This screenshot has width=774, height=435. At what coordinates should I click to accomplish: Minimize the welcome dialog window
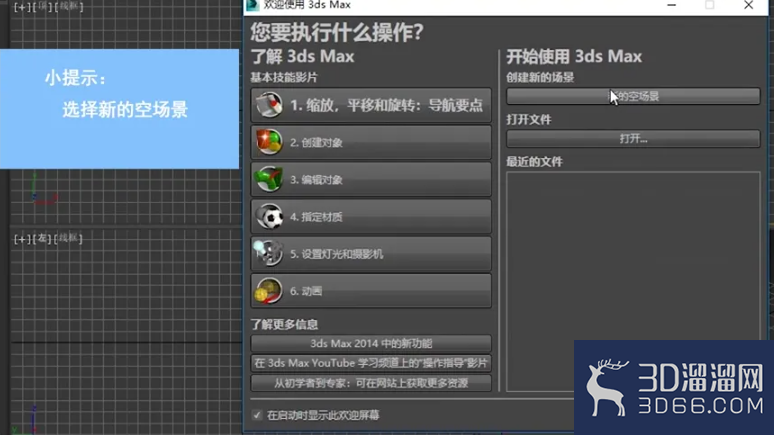coord(671,5)
